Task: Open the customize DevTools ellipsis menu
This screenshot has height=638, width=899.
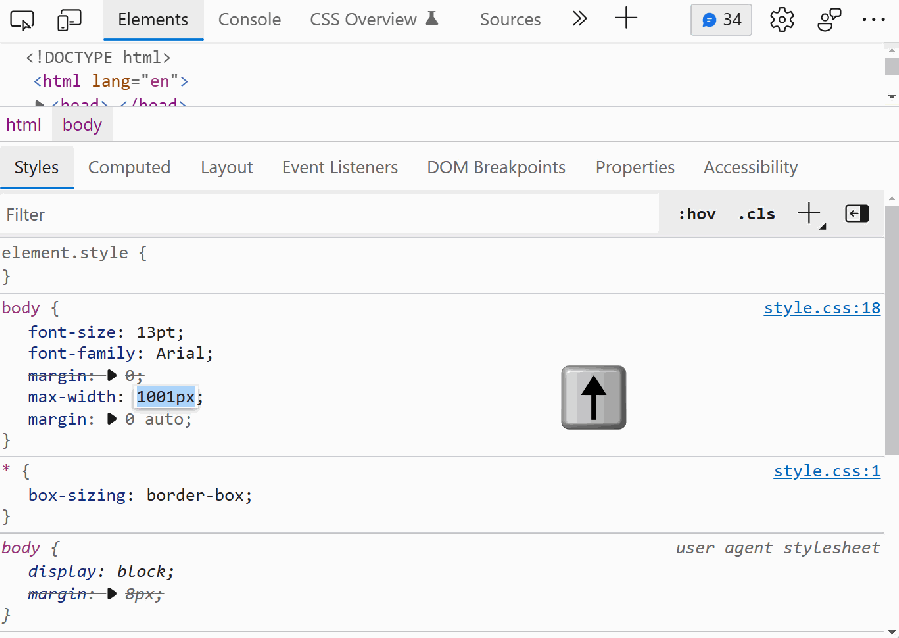Action: [873, 19]
